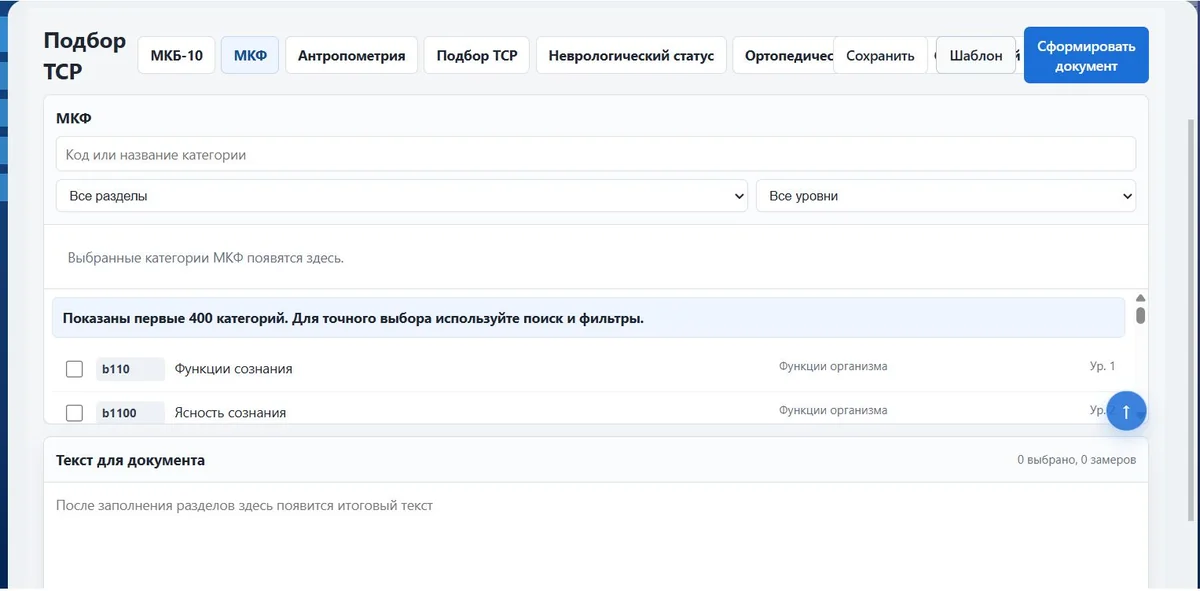1200x591 pixels.
Task: Click Сформировать документ button
Action: coord(1086,55)
